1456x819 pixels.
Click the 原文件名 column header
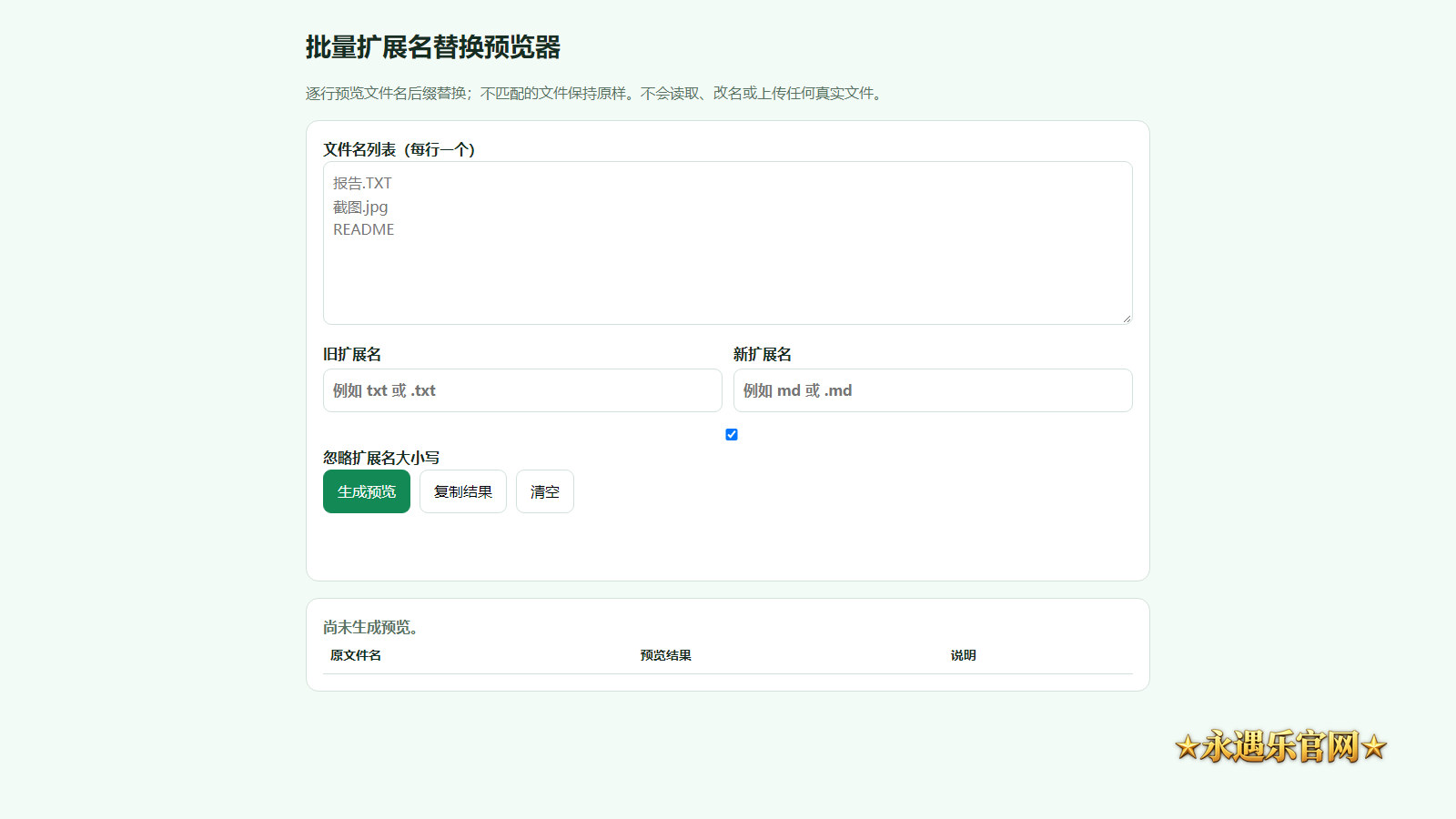tap(356, 655)
